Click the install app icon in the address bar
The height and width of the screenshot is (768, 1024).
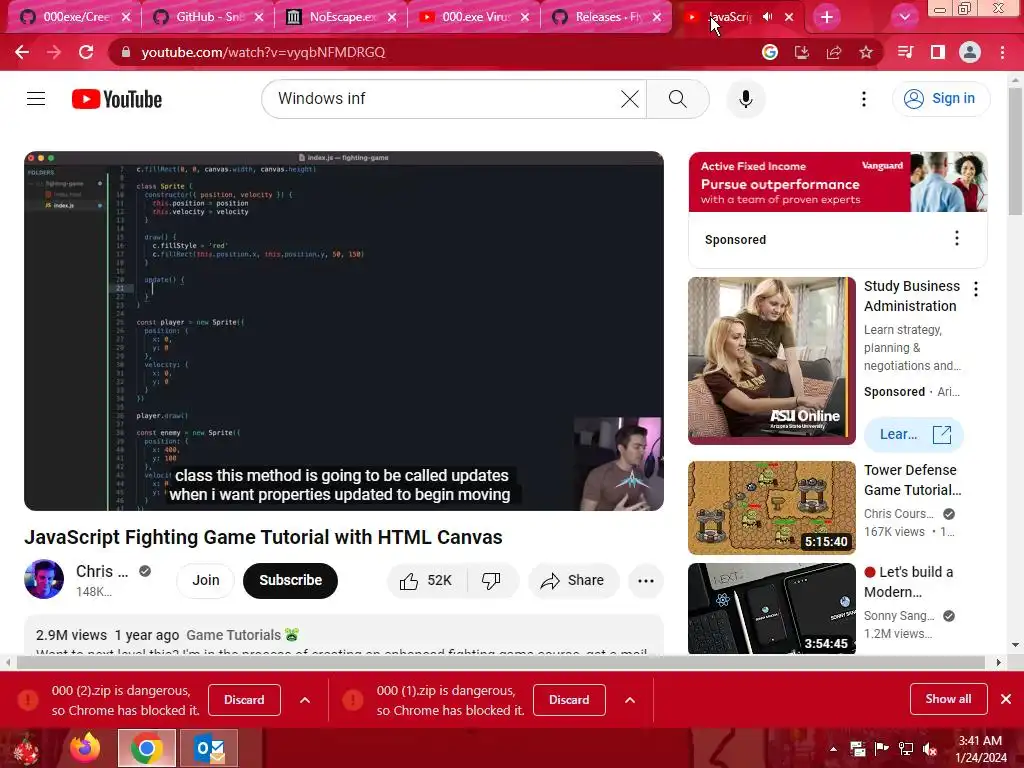802,52
